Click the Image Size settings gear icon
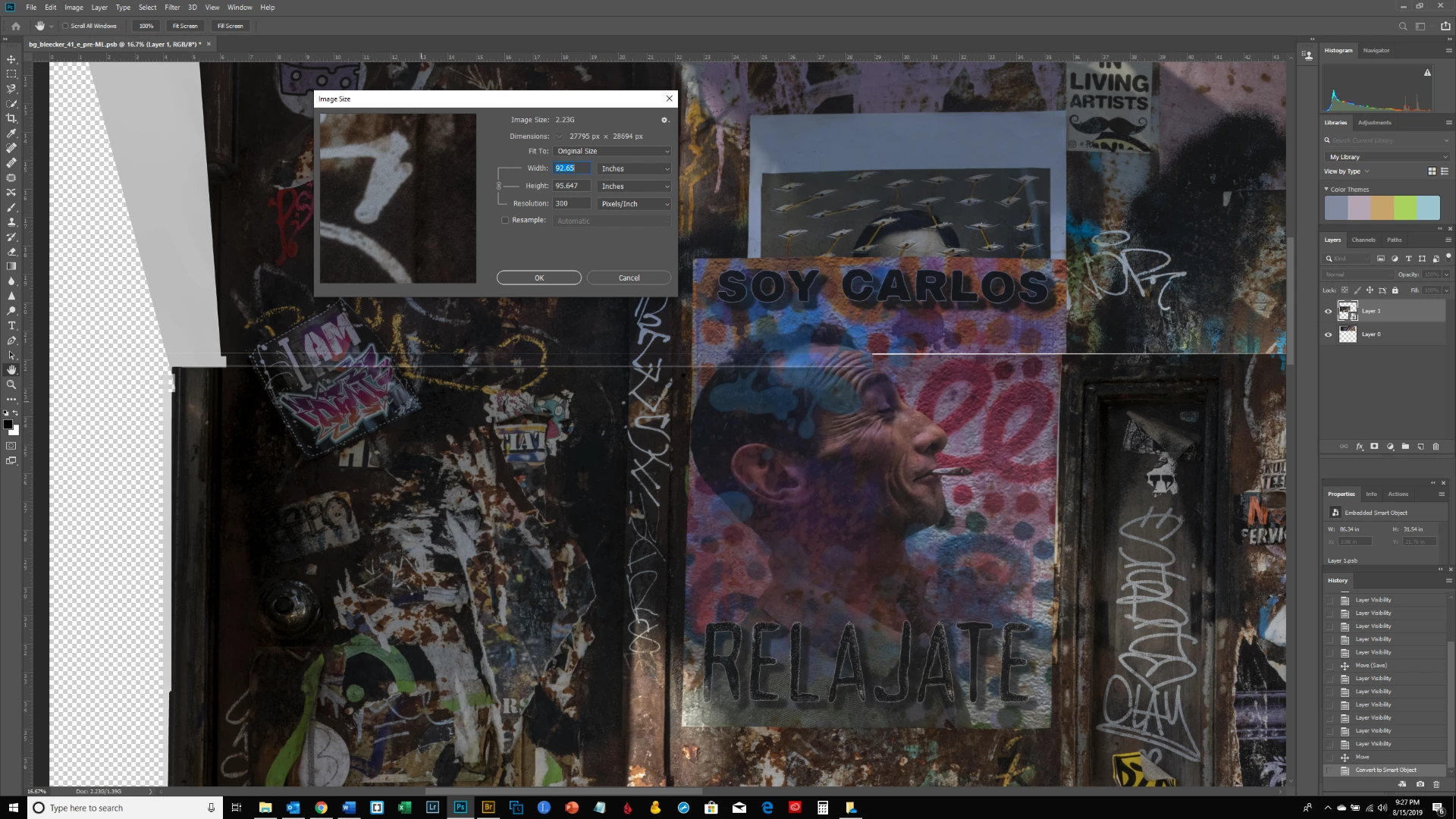The image size is (1456, 819). coord(664,120)
